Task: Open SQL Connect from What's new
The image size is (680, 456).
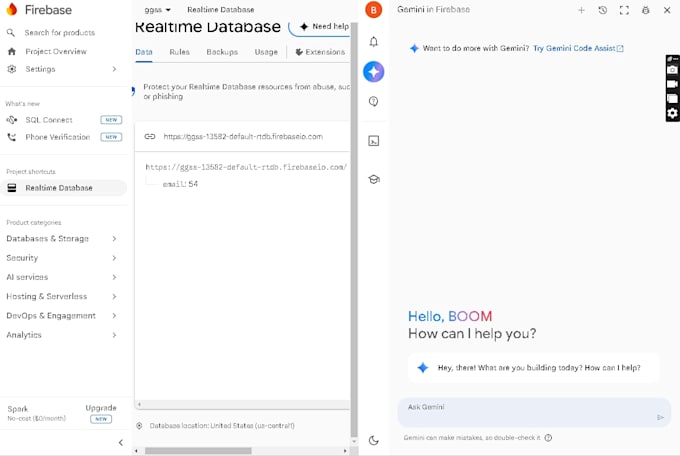Action: click(x=49, y=120)
